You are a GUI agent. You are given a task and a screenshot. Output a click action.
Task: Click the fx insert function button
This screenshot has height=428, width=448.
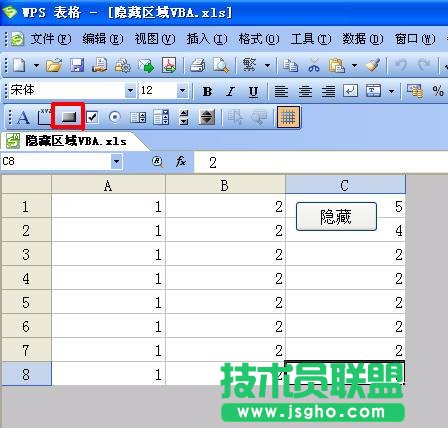coord(181,162)
